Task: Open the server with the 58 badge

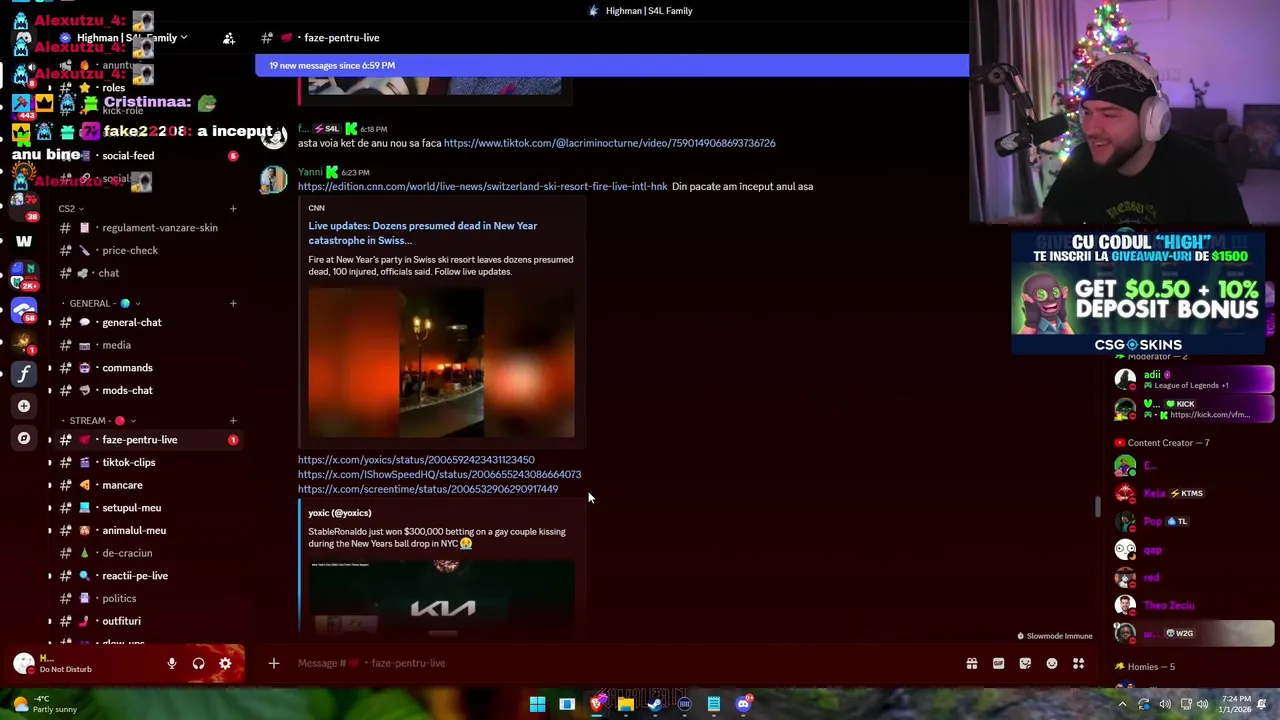Action: tap(24, 309)
